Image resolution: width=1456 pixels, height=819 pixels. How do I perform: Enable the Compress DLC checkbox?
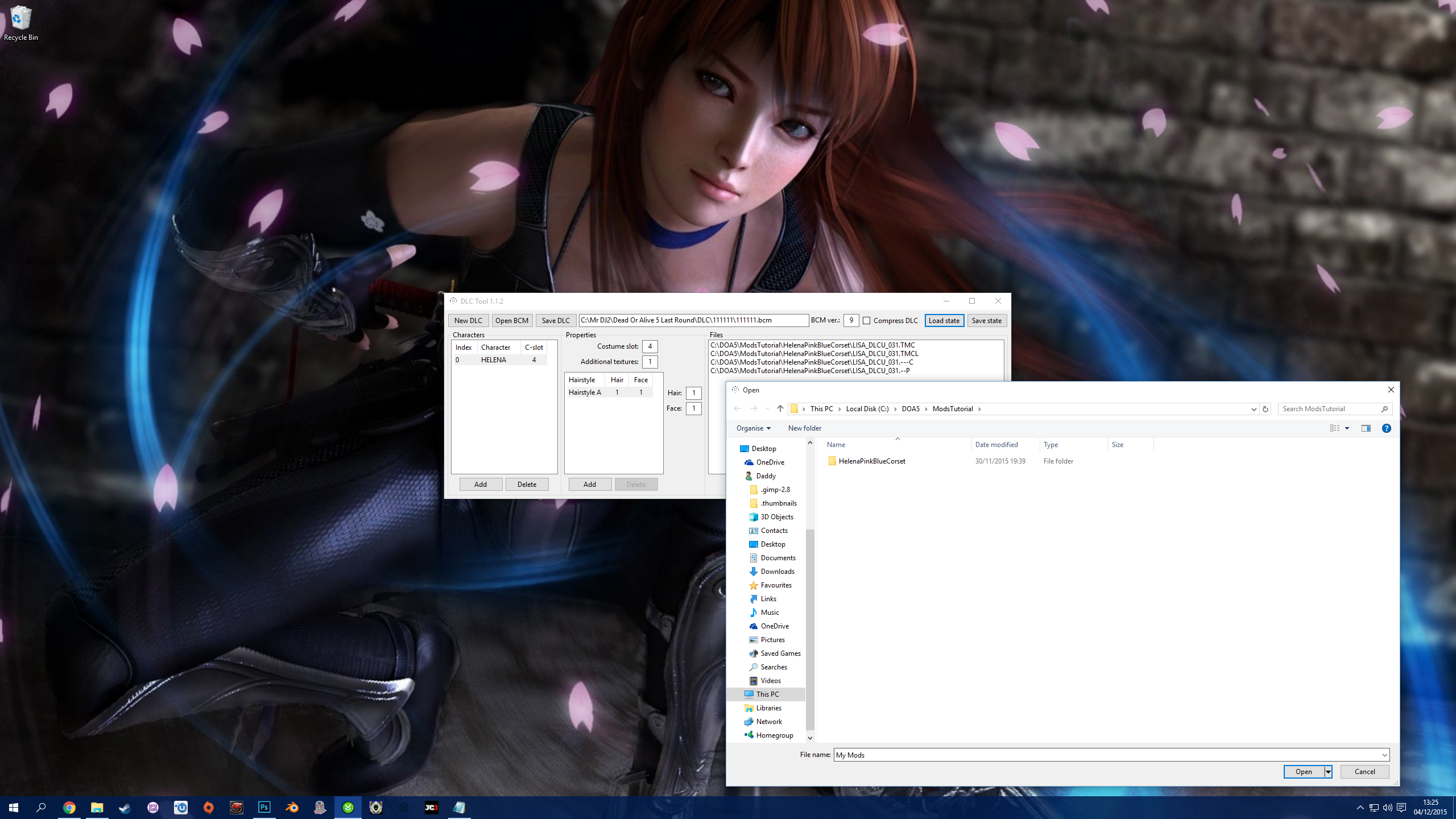tap(867, 321)
